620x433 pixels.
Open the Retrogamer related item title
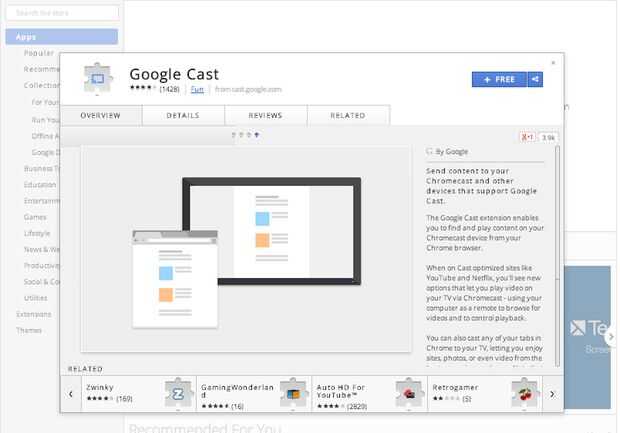point(455,387)
